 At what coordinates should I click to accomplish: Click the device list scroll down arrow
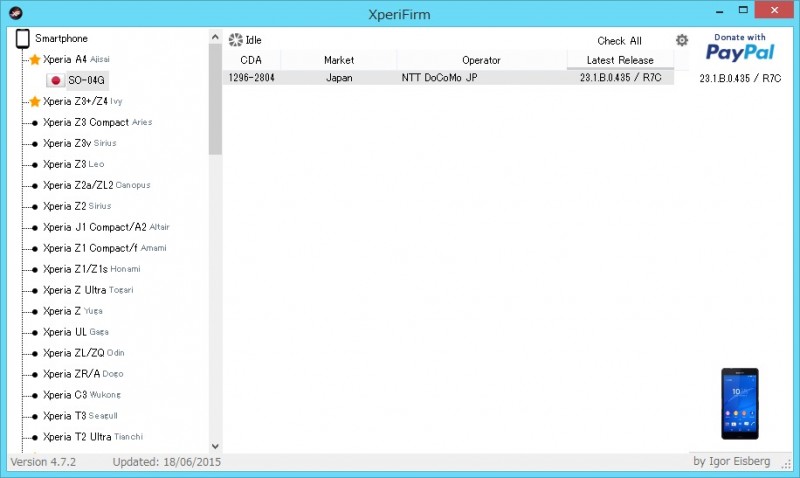pos(215,446)
